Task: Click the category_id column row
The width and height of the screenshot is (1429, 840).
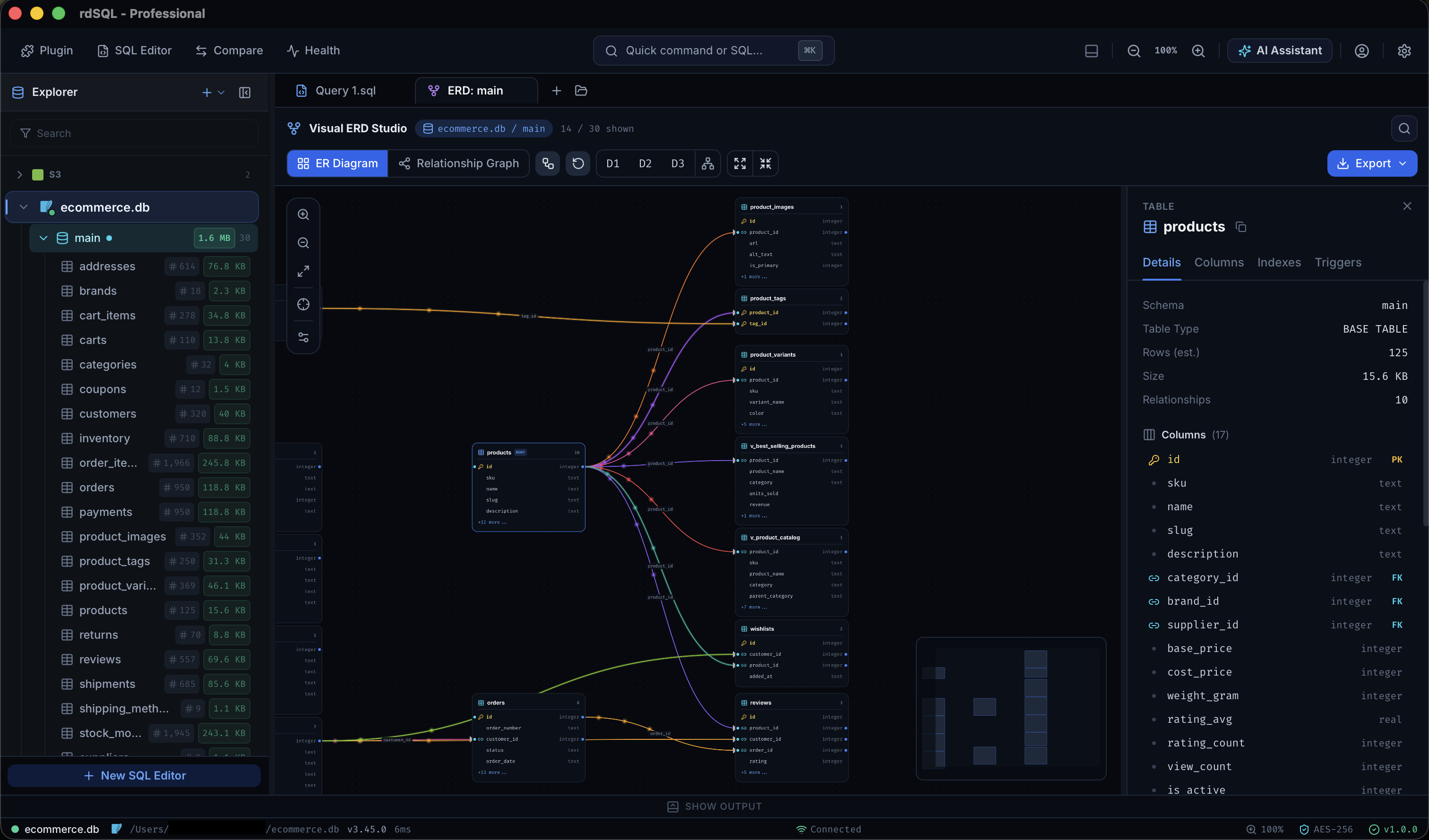Action: 1275,578
